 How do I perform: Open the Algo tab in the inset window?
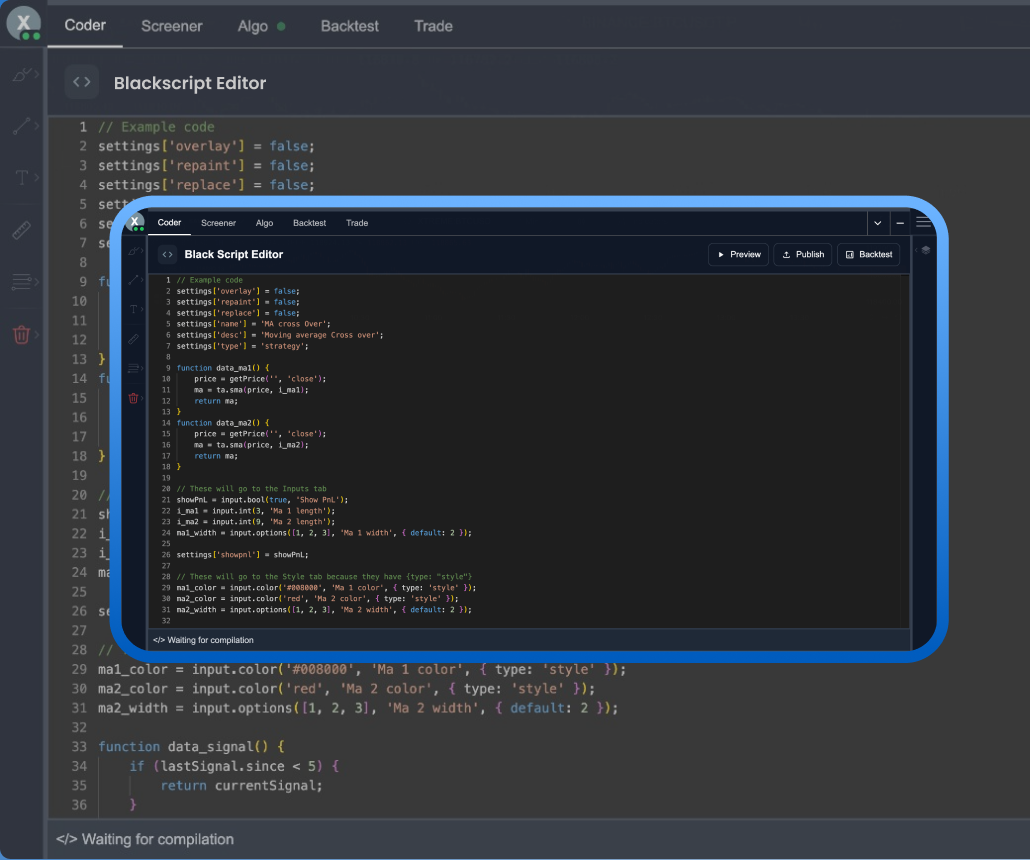pyautogui.click(x=264, y=223)
